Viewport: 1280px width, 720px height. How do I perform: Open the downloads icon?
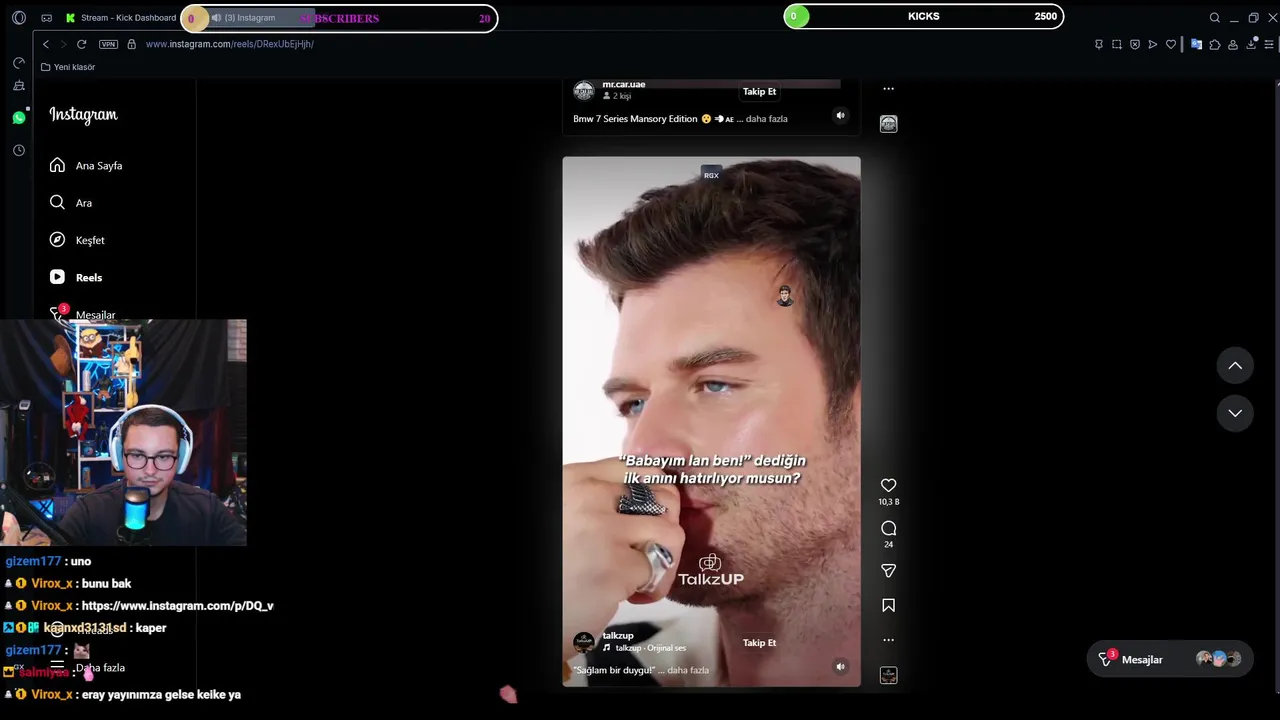tap(1251, 44)
